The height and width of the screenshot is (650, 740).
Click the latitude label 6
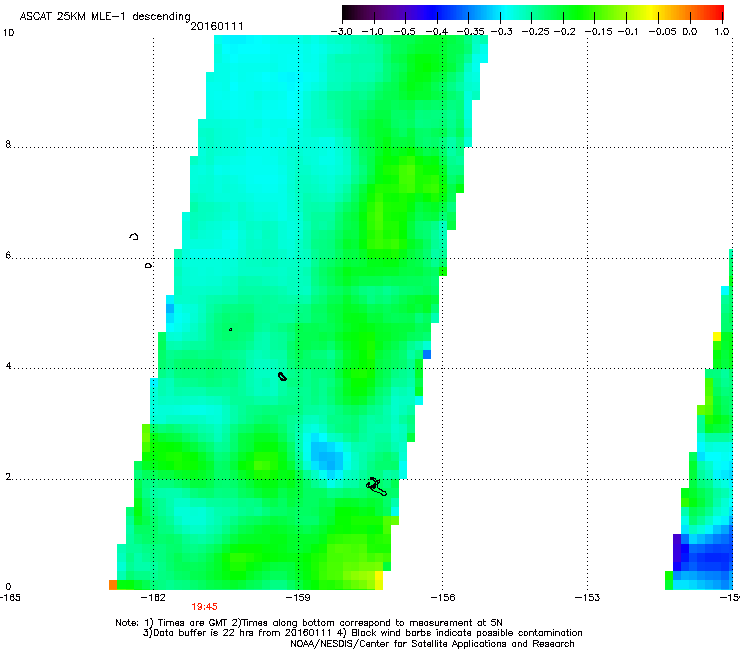(8, 255)
